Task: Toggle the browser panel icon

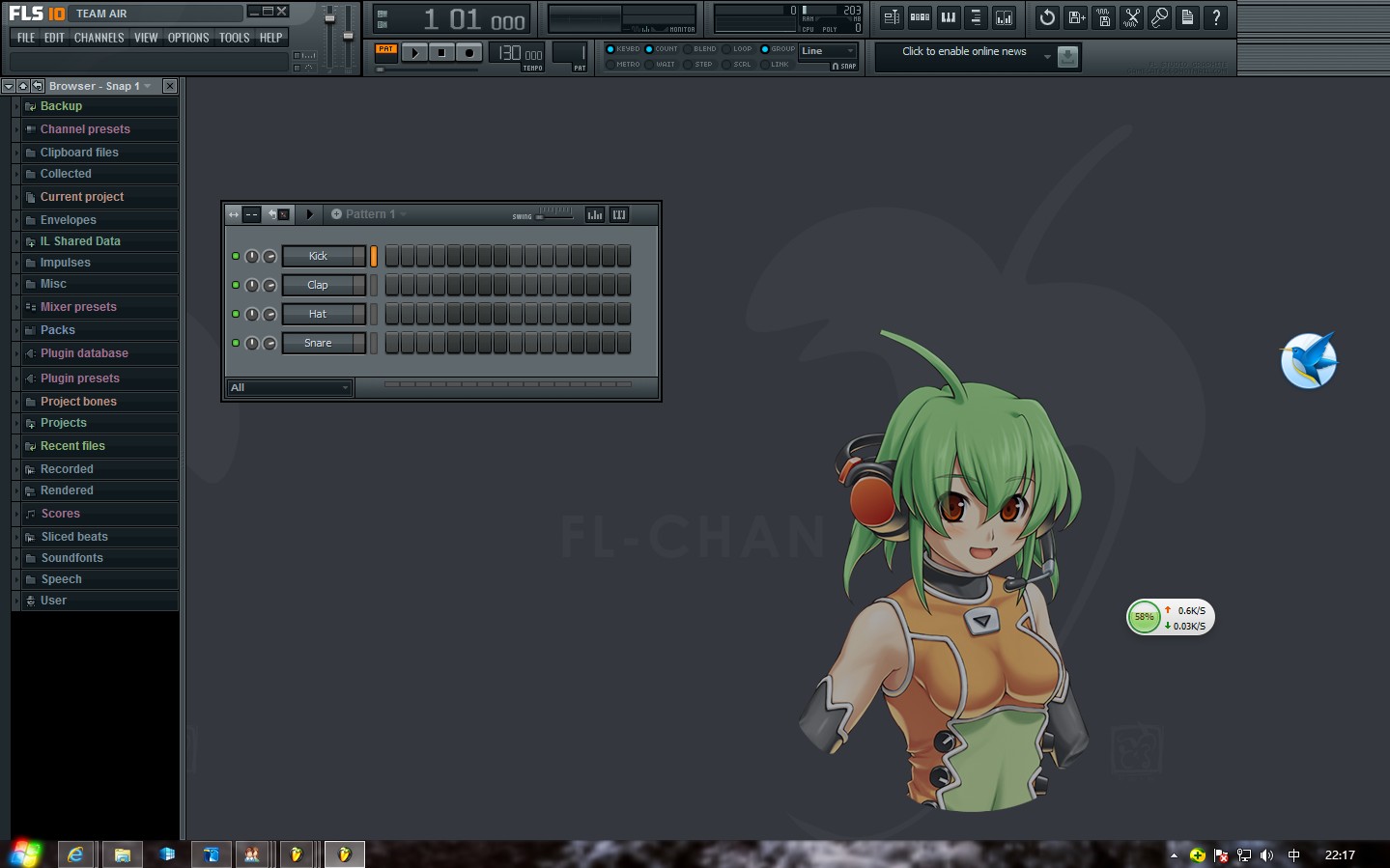Action: click(976, 17)
